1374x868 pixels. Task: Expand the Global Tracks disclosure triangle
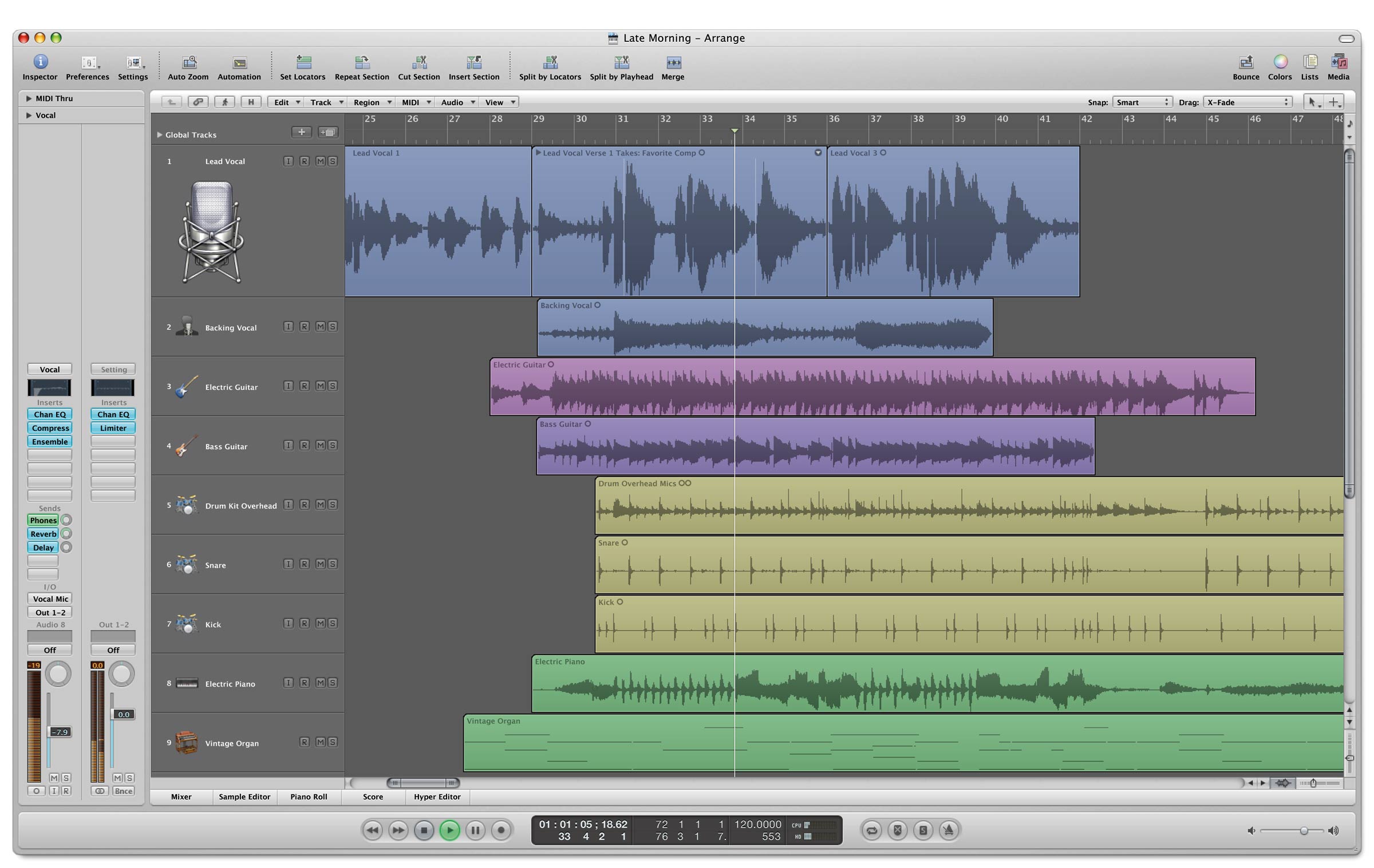point(160,135)
